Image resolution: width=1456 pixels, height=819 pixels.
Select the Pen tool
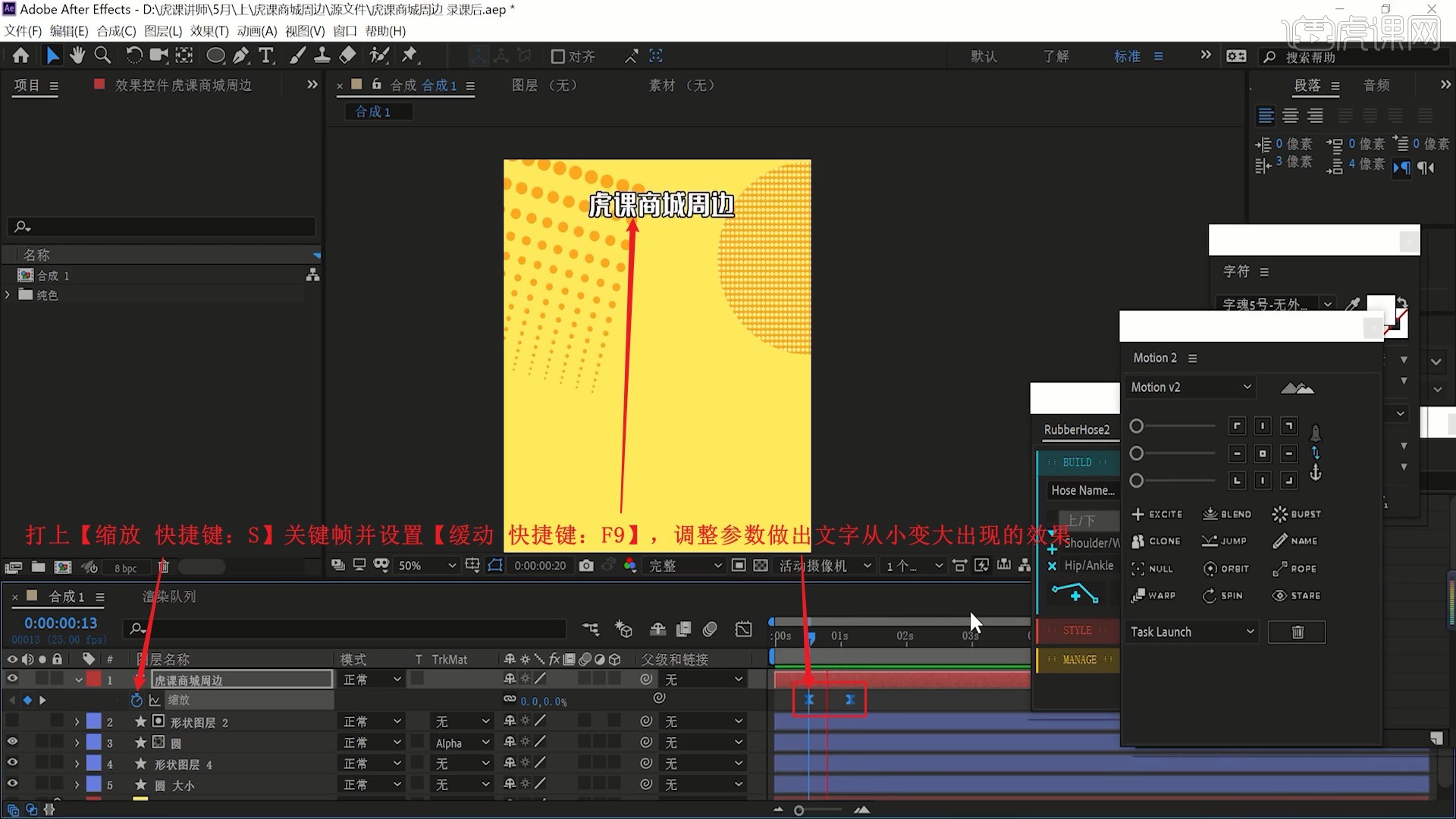241,55
